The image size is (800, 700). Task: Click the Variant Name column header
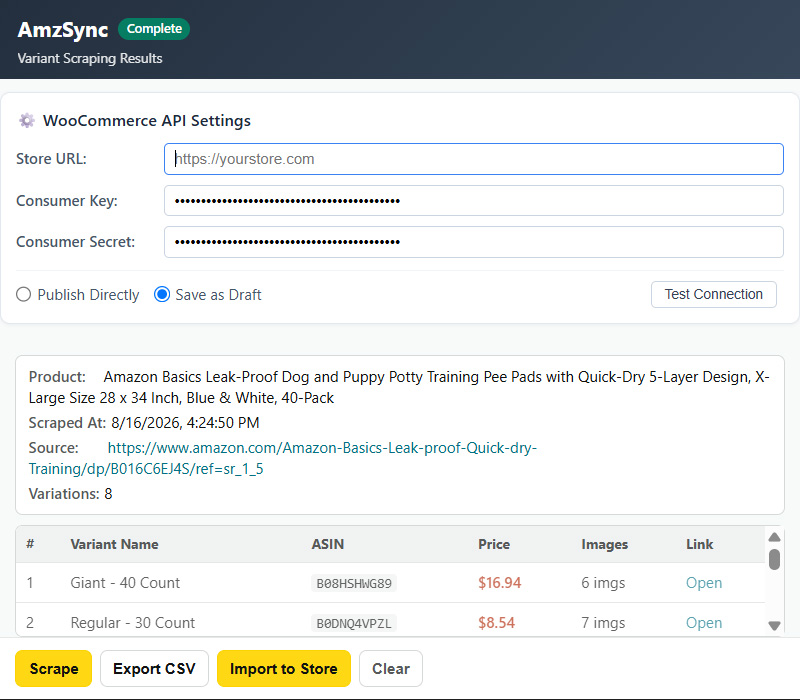point(114,544)
